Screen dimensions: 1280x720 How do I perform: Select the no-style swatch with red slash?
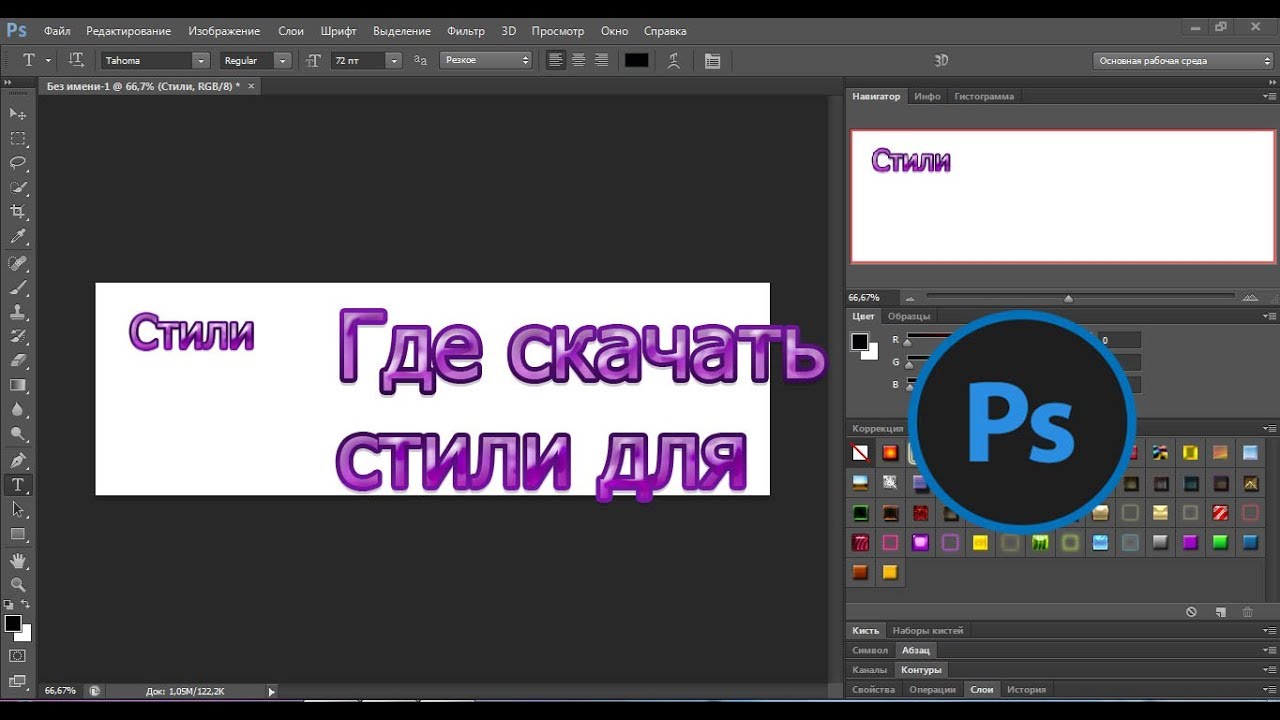point(860,453)
